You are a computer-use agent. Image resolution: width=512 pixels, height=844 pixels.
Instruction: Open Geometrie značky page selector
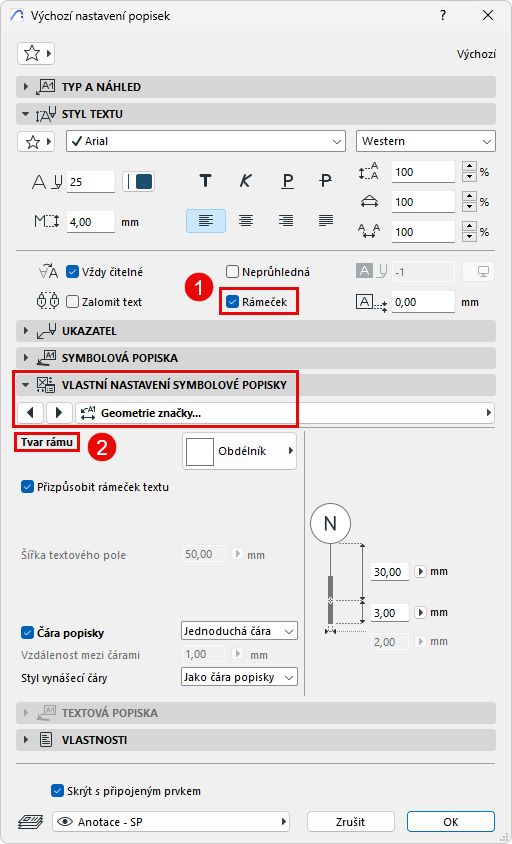pyautogui.click(x=285, y=413)
